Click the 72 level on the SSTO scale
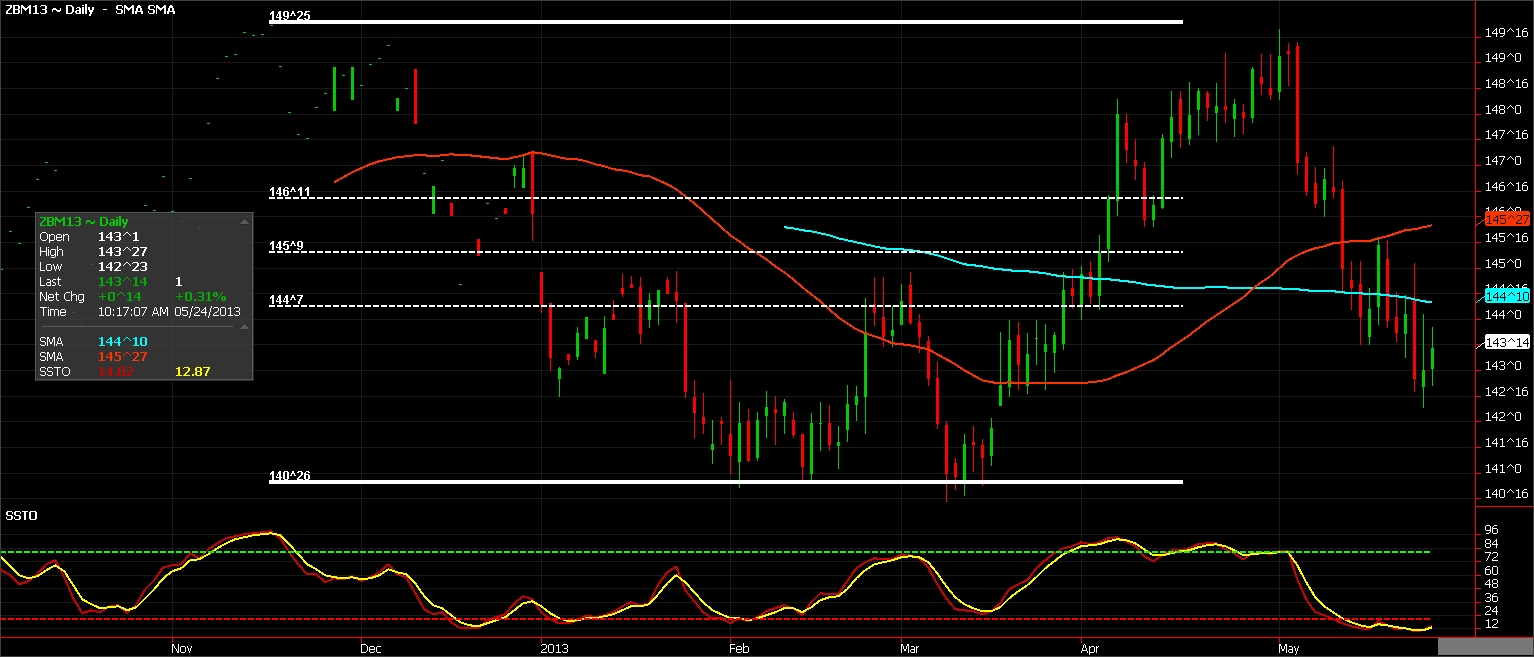The image size is (1534, 657). (1492, 556)
